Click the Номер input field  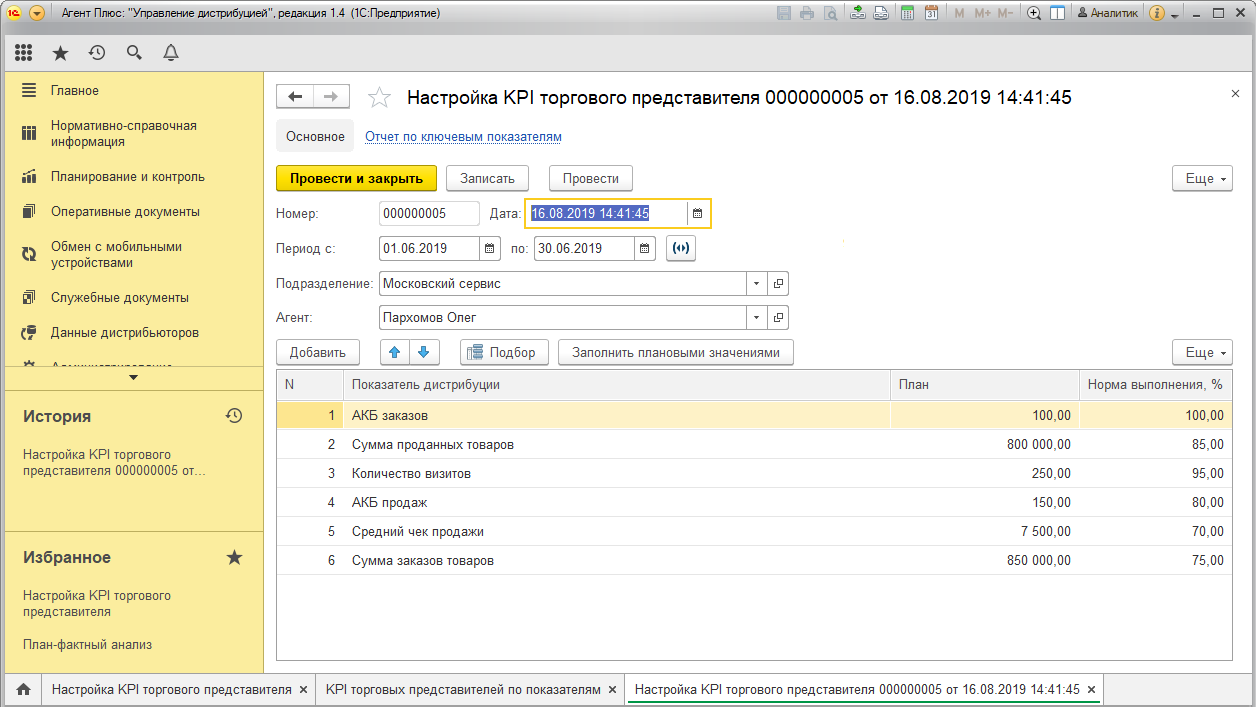(429, 213)
